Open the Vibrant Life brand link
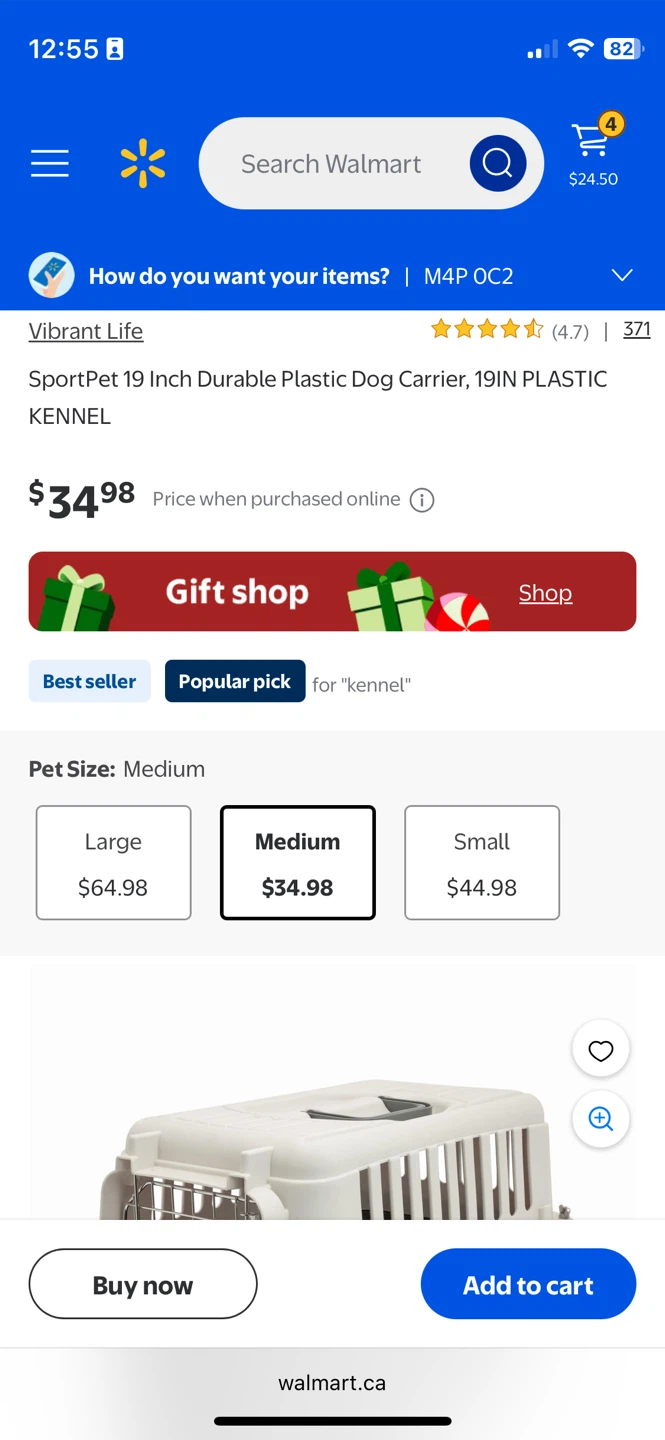The image size is (665, 1440). coord(86,331)
